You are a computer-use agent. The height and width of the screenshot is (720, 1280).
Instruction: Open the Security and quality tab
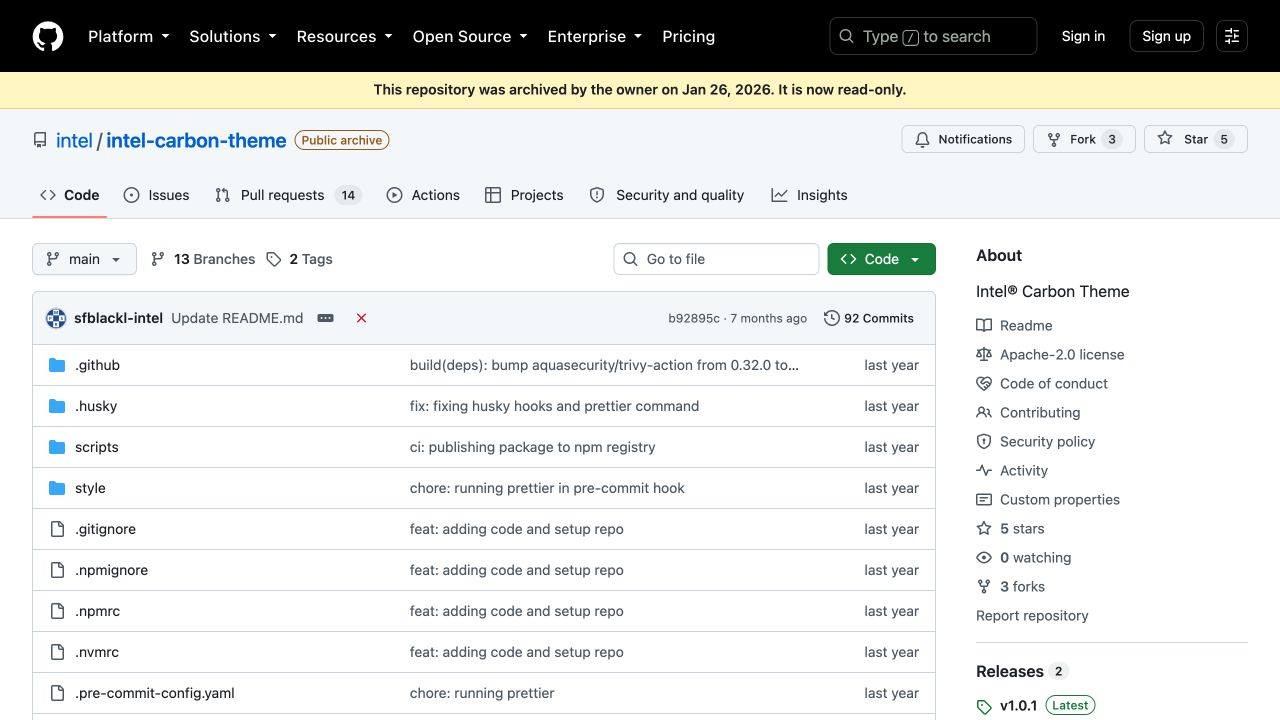pyautogui.click(x=667, y=195)
